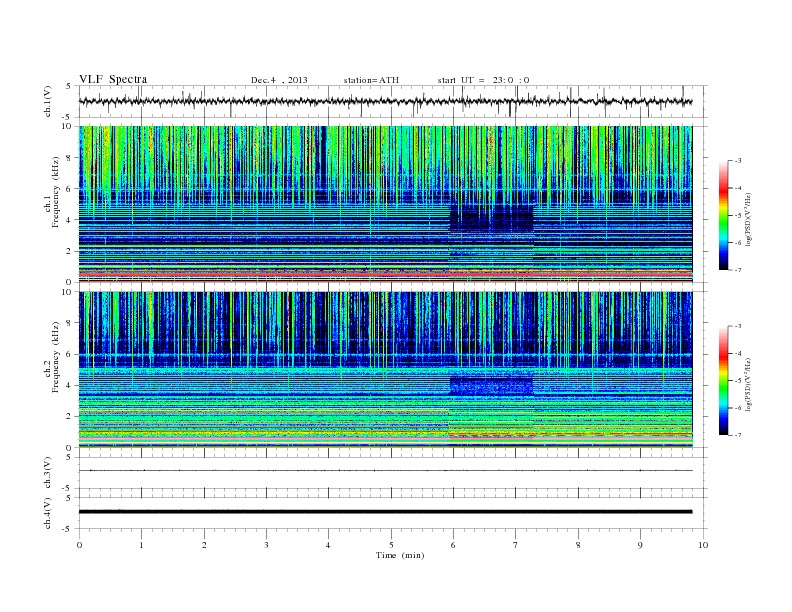Click the ch.4 thick voltage waveform band
792x612 pixels.
point(385,512)
